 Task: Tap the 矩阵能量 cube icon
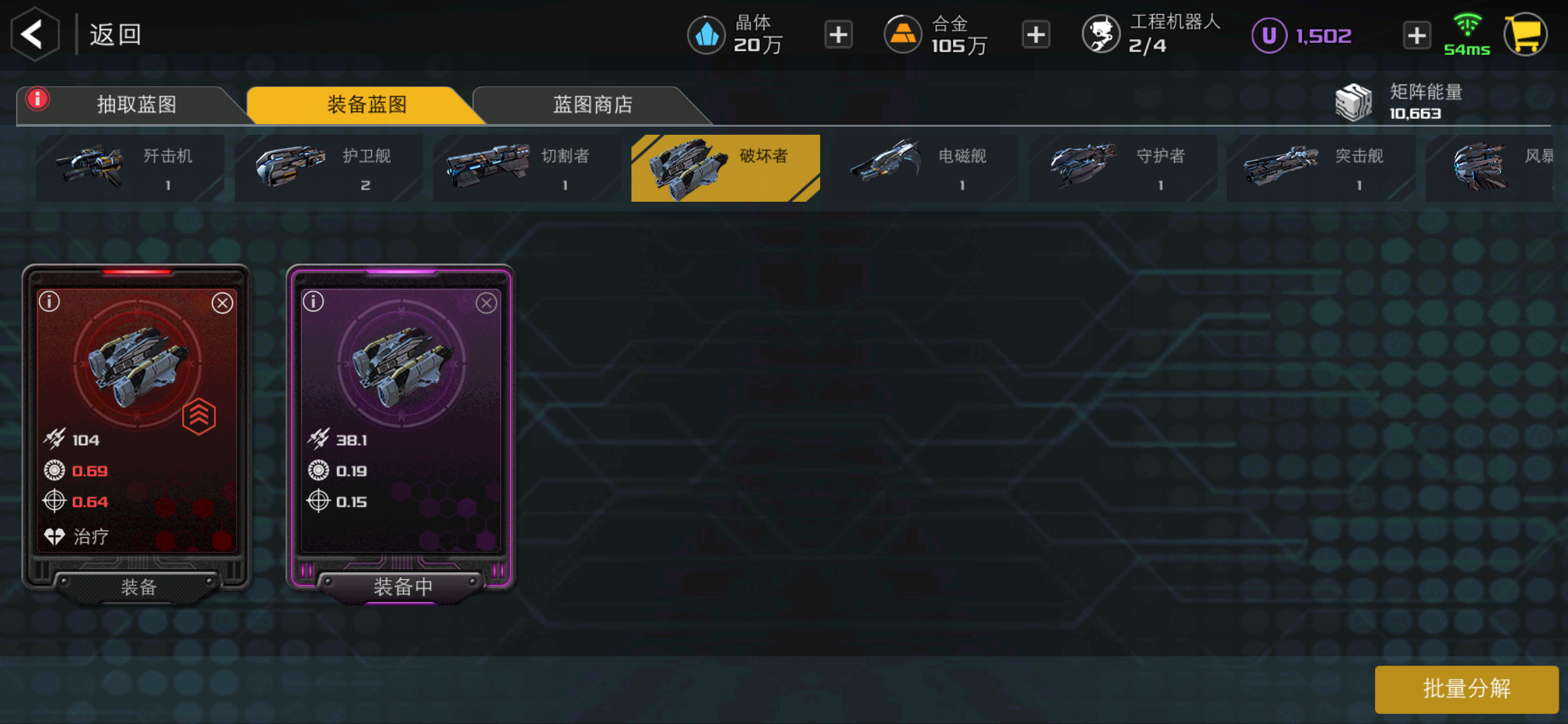pos(1354,103)
